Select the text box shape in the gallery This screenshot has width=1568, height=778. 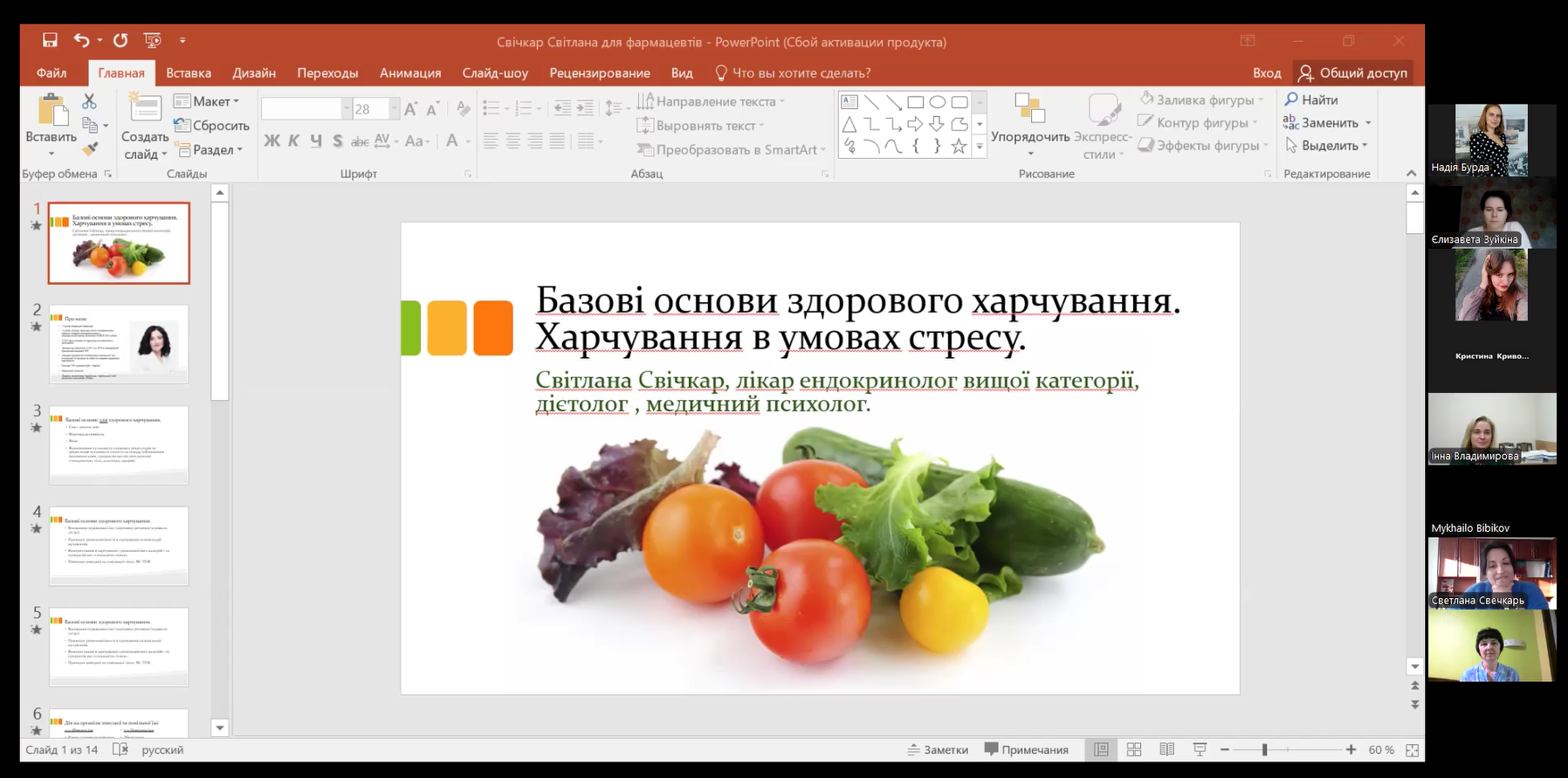(849, 102)
